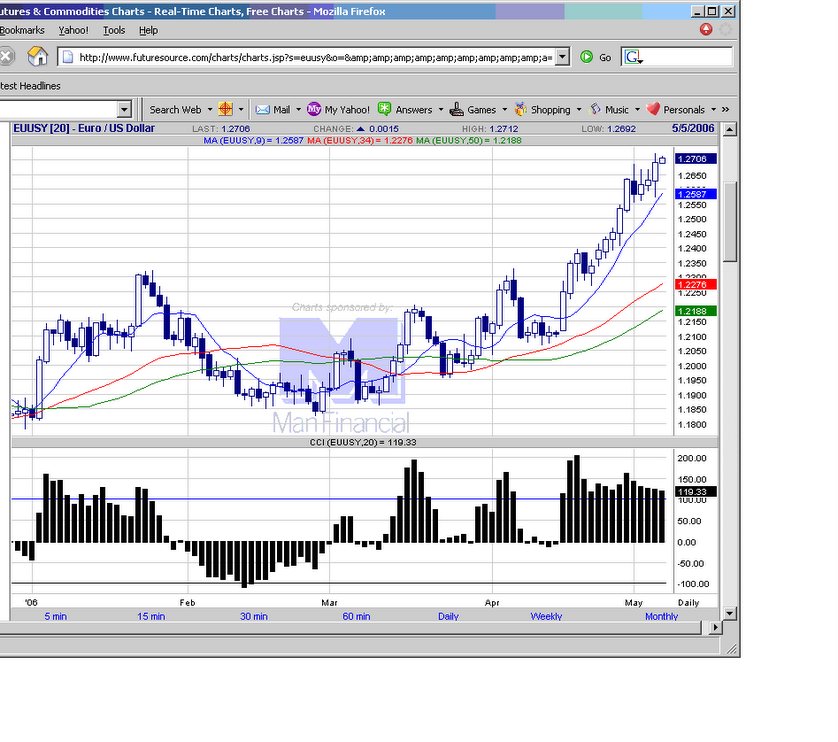Screen dimensions: 838x742
Task: Click the 5/5/2006 chart date
Action: click(693, 128)
